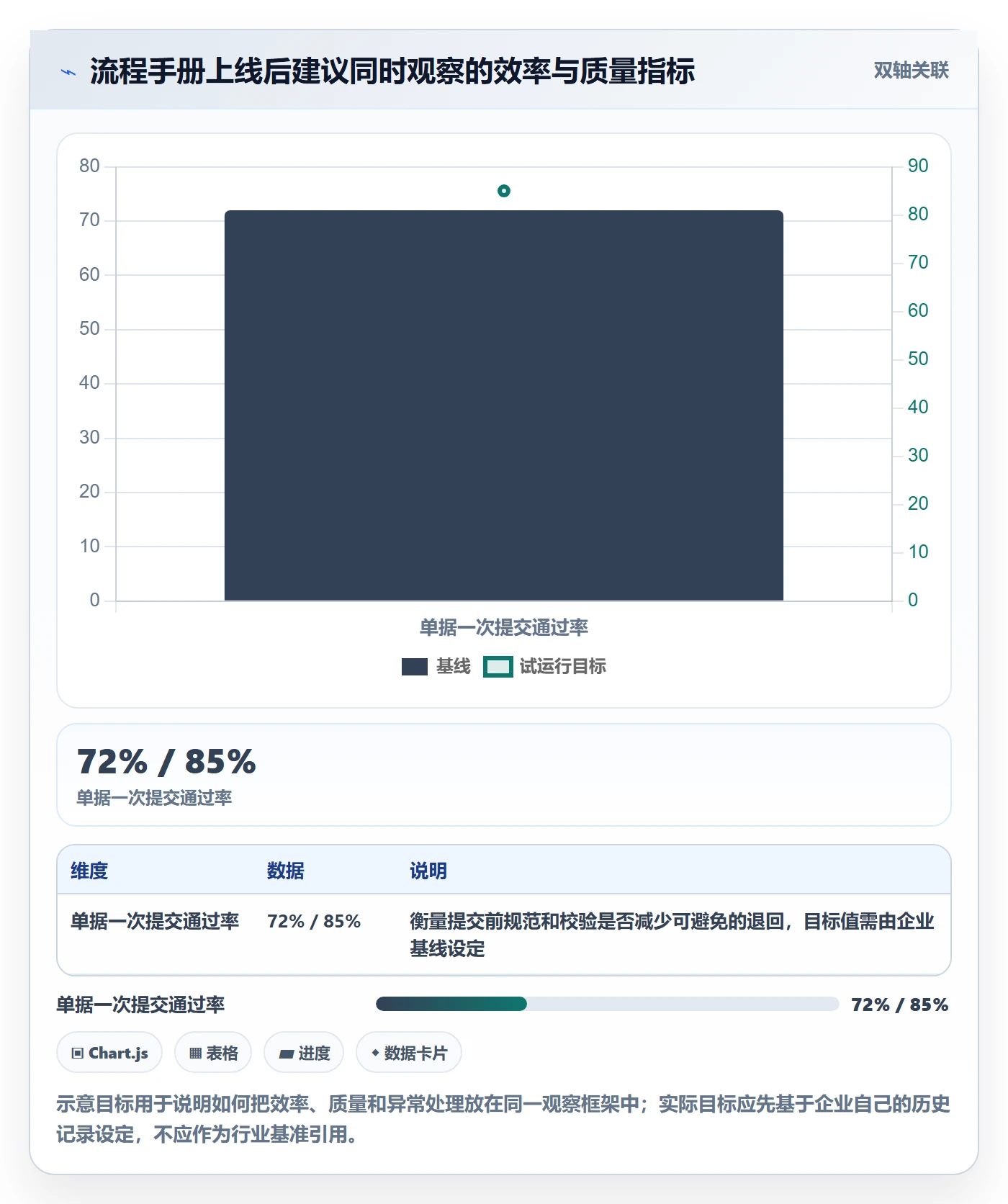Click the teal target data point on chart
Viewport: 1008px width, 1204px height.
pyautogui.click(x=504, y=191)
